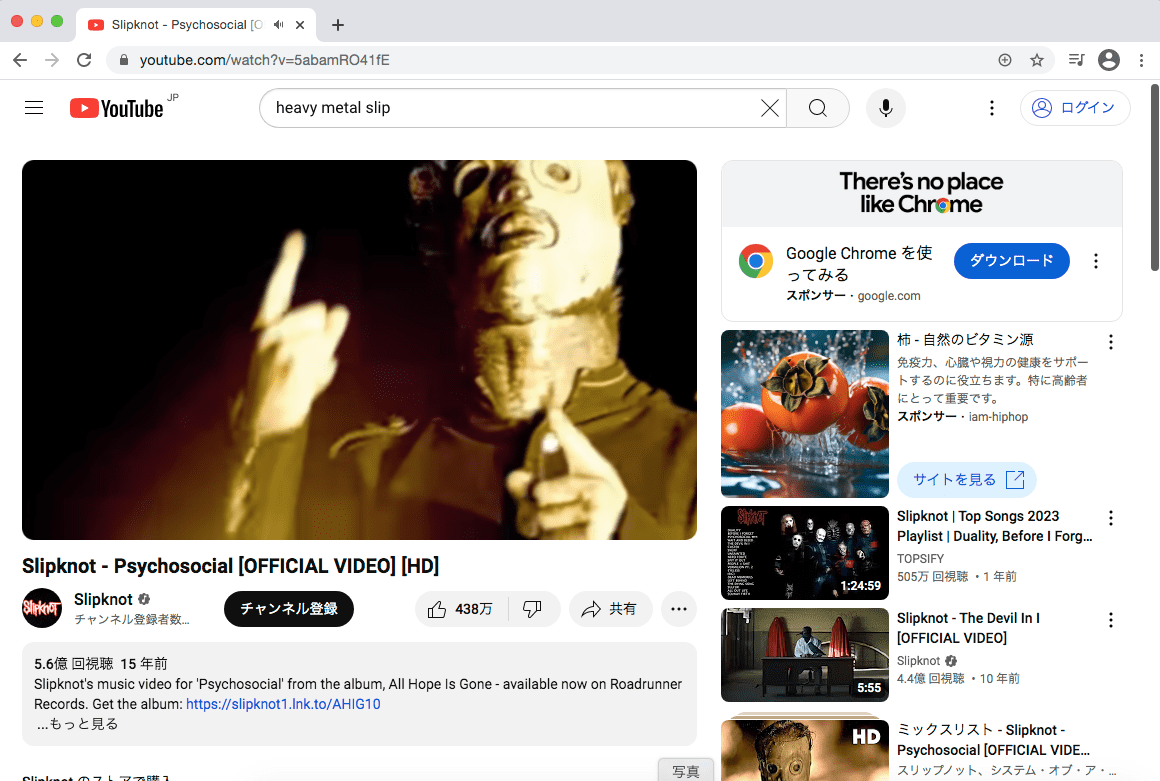Viewport: 1160px width, 781px height.
Task: Click the Psychosocial video player
Action: point(360,350)
